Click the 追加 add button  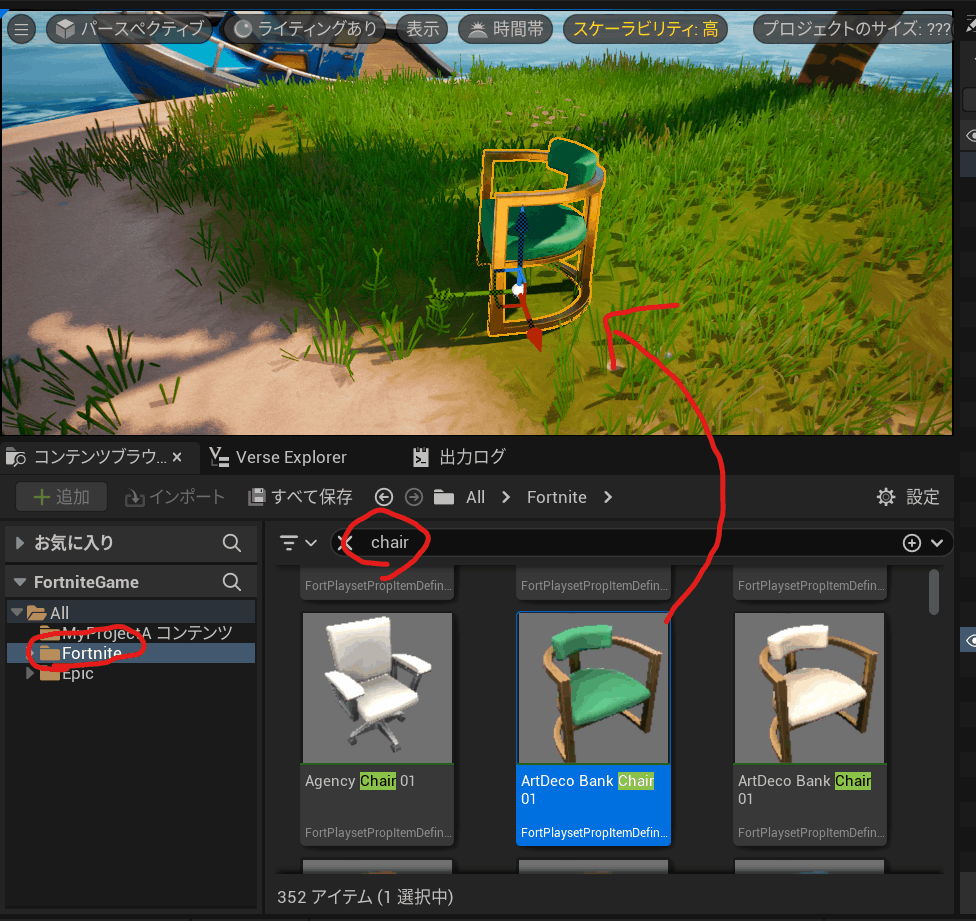62,497
